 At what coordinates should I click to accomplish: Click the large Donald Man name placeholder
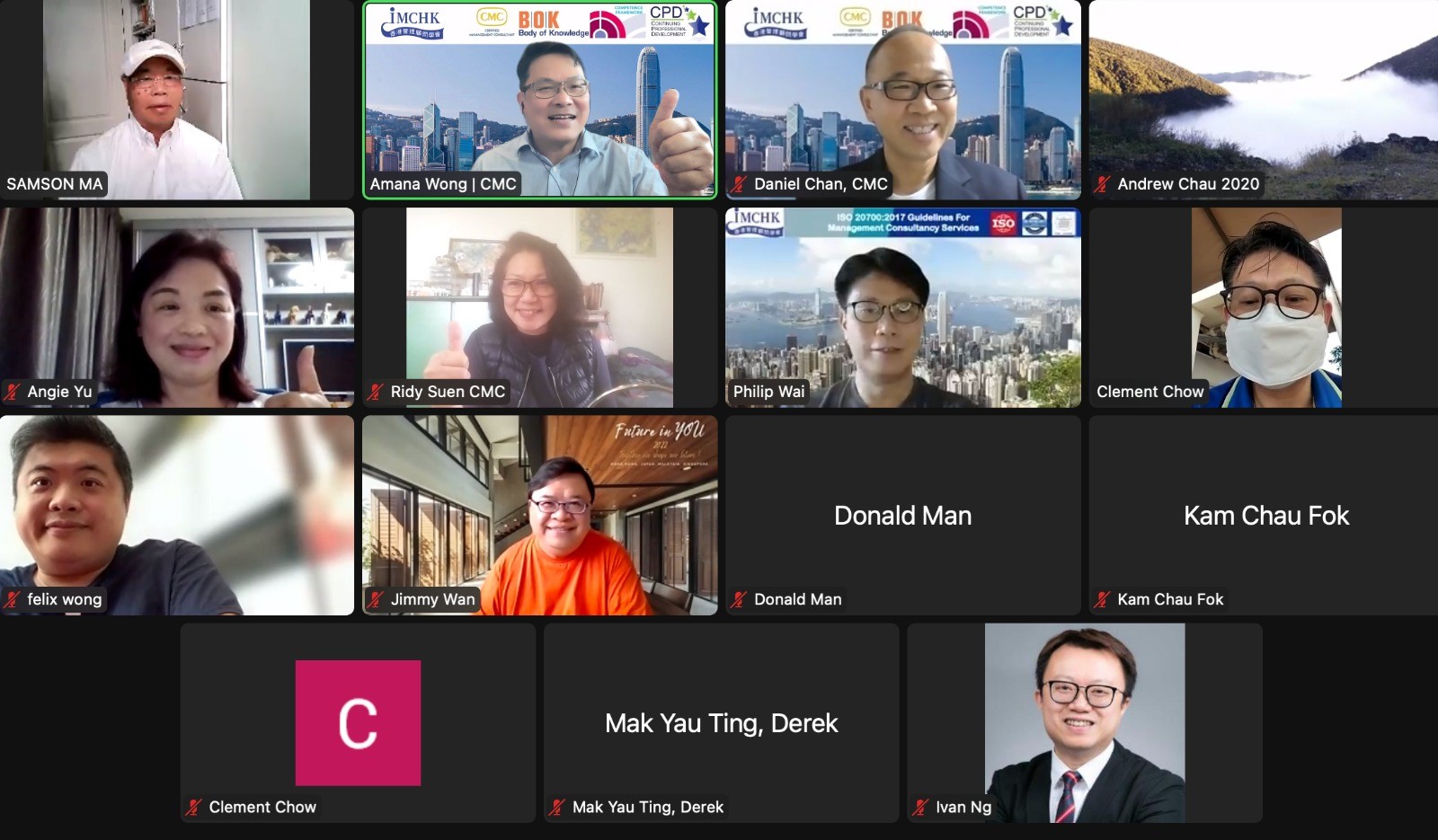pos(903,516)
